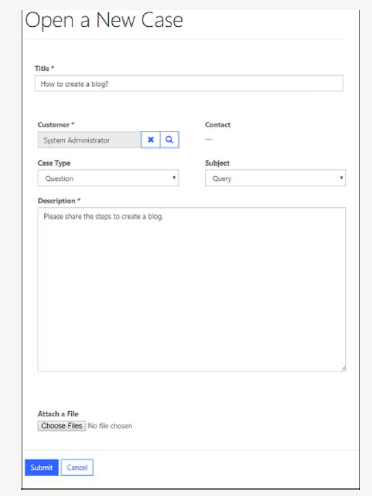Click the 'No file chosen' text
The height and width of the screenshot is (496, 372).
[110, 426]
